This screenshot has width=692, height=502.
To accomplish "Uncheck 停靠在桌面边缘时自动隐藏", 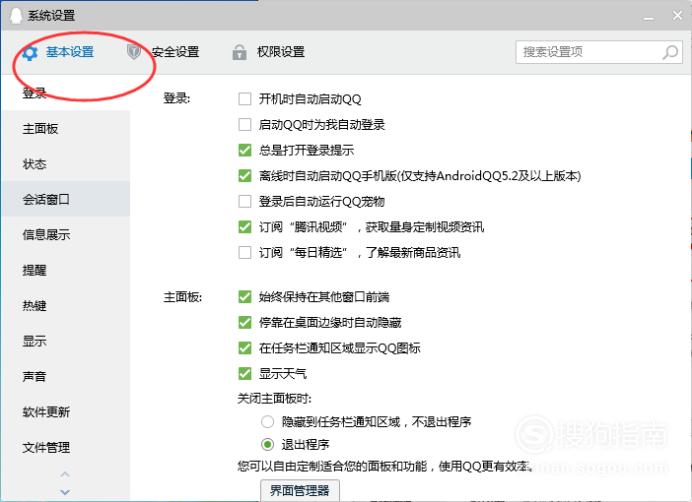I will (244, 322).
